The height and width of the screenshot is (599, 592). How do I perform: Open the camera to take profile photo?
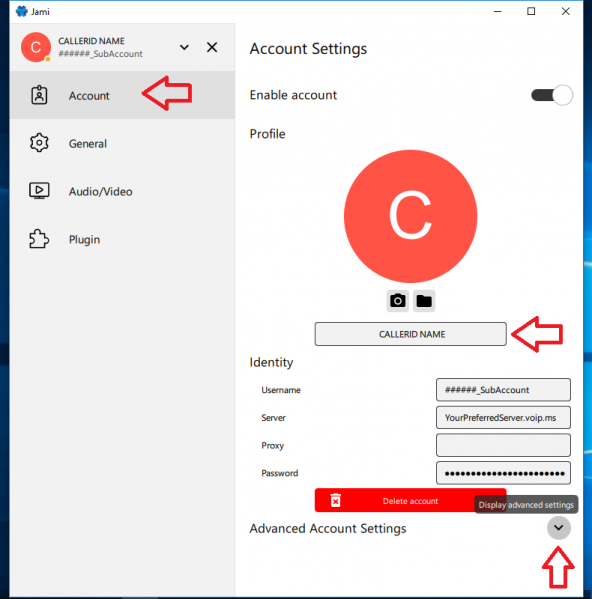398,301
